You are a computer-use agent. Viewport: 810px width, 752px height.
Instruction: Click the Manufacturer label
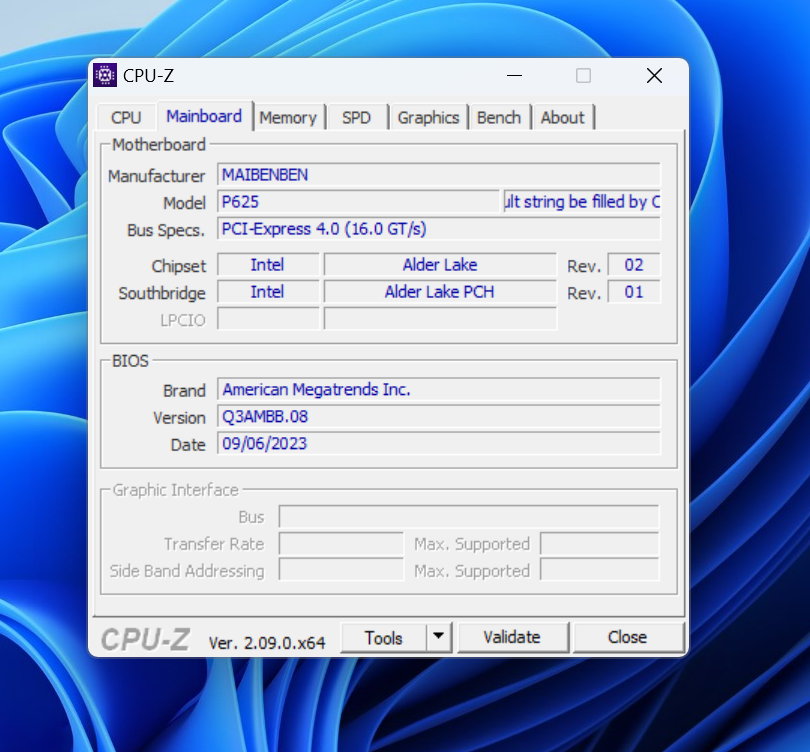157,176
